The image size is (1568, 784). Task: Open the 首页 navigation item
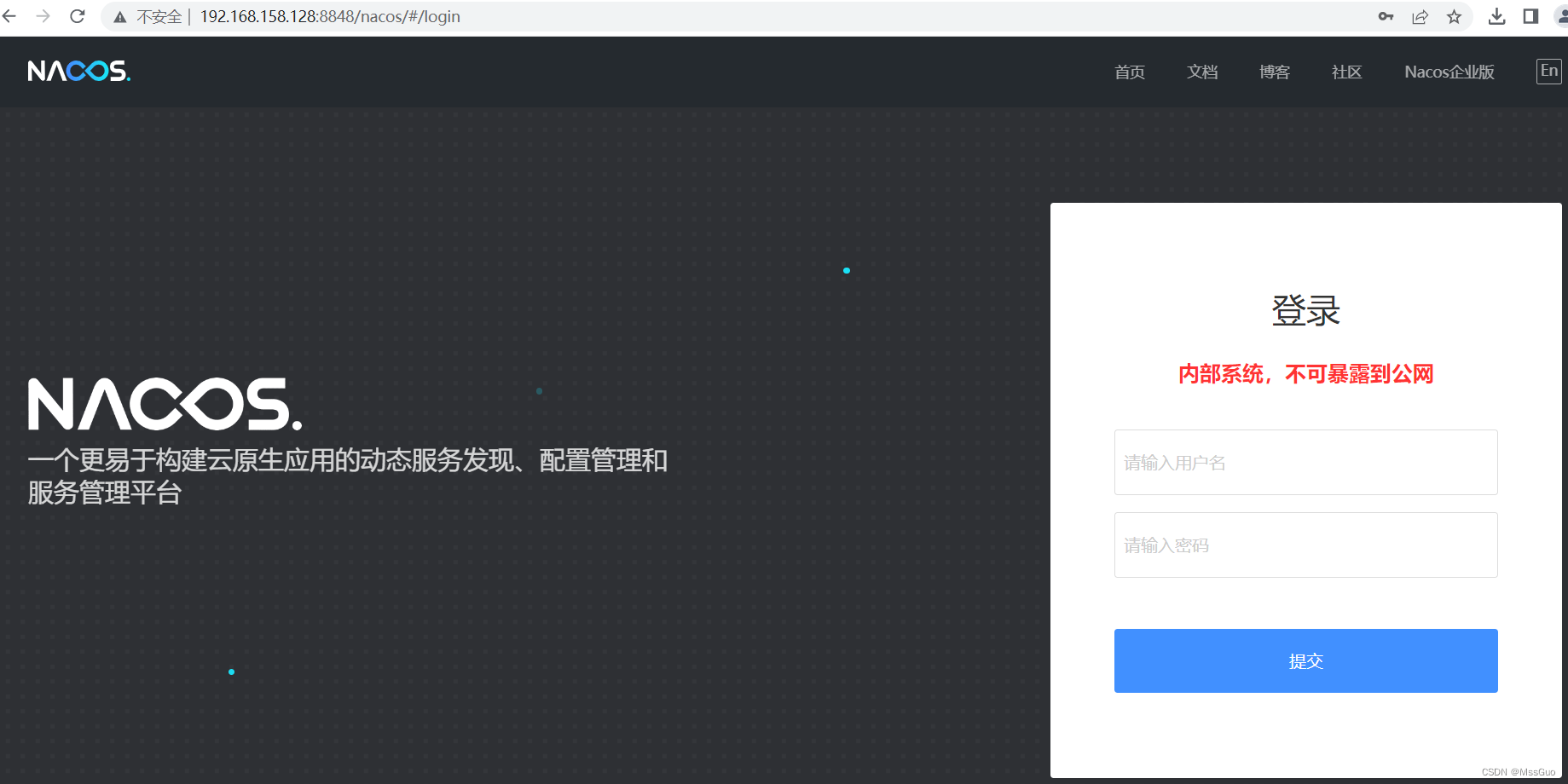[x=1130, y=72]
